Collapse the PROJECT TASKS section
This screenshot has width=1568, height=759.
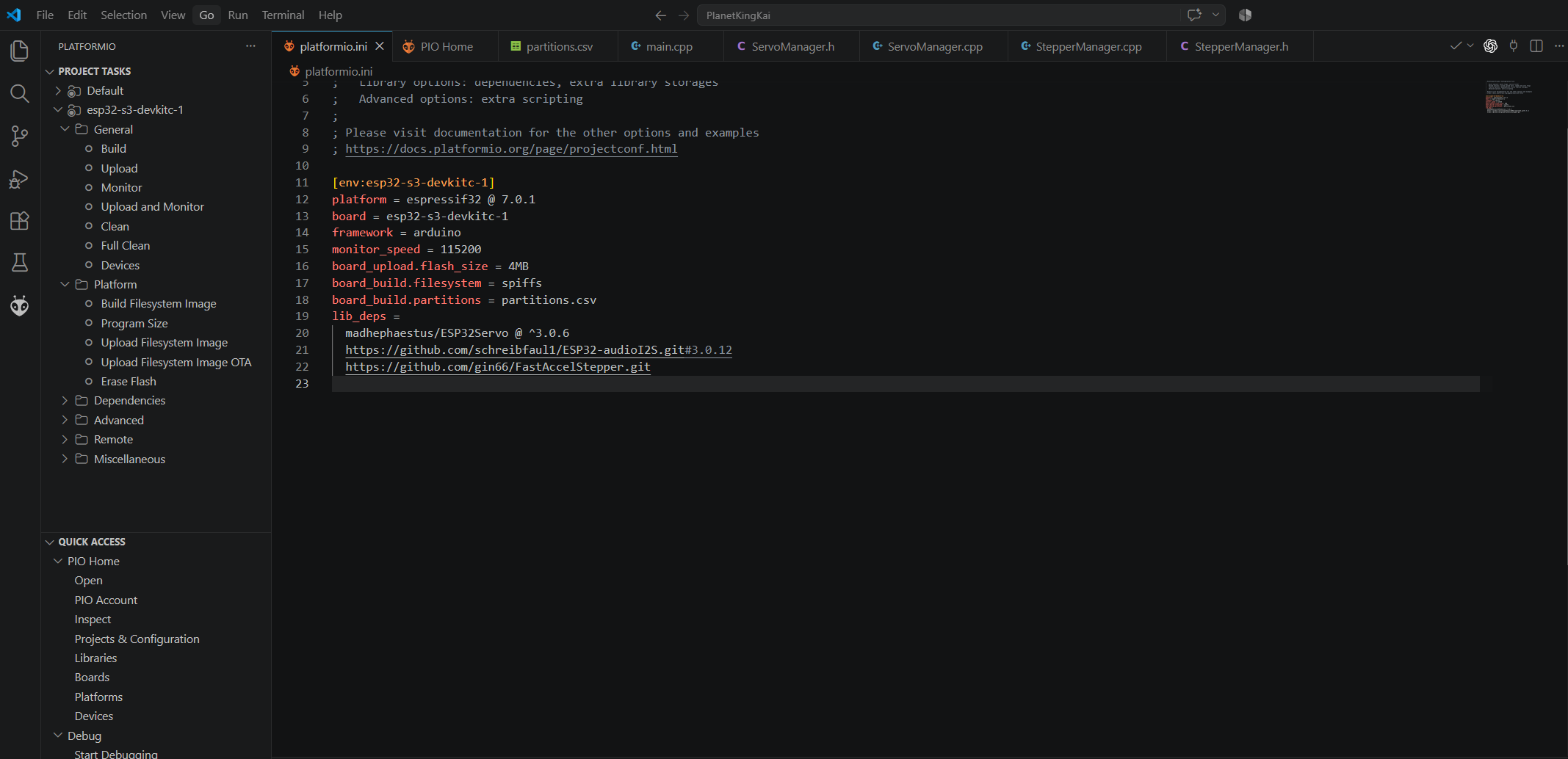click(x=50, y=71)
